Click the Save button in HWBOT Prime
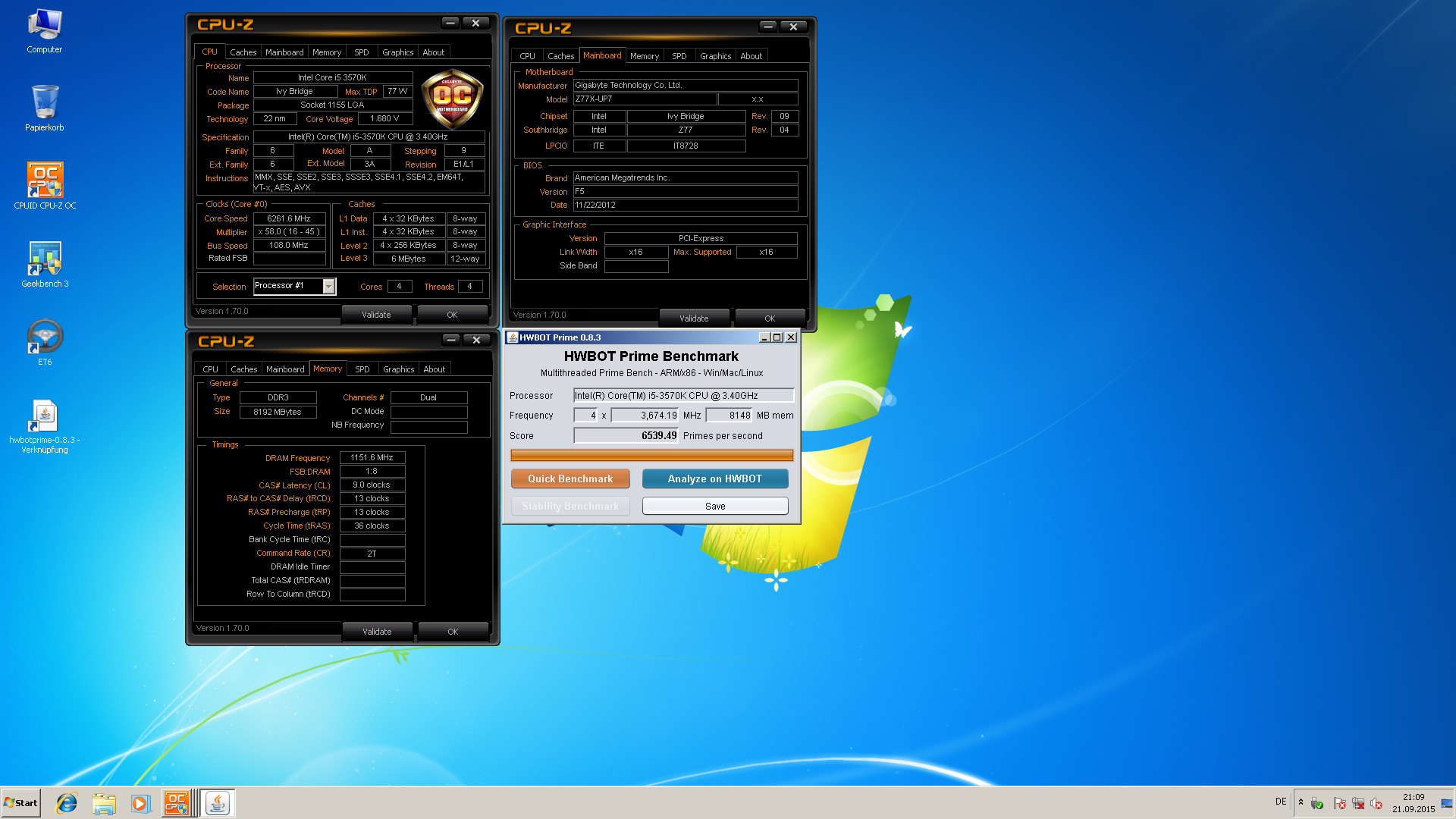This screenshot has width=1456, height=819. [x=715, y=506]
